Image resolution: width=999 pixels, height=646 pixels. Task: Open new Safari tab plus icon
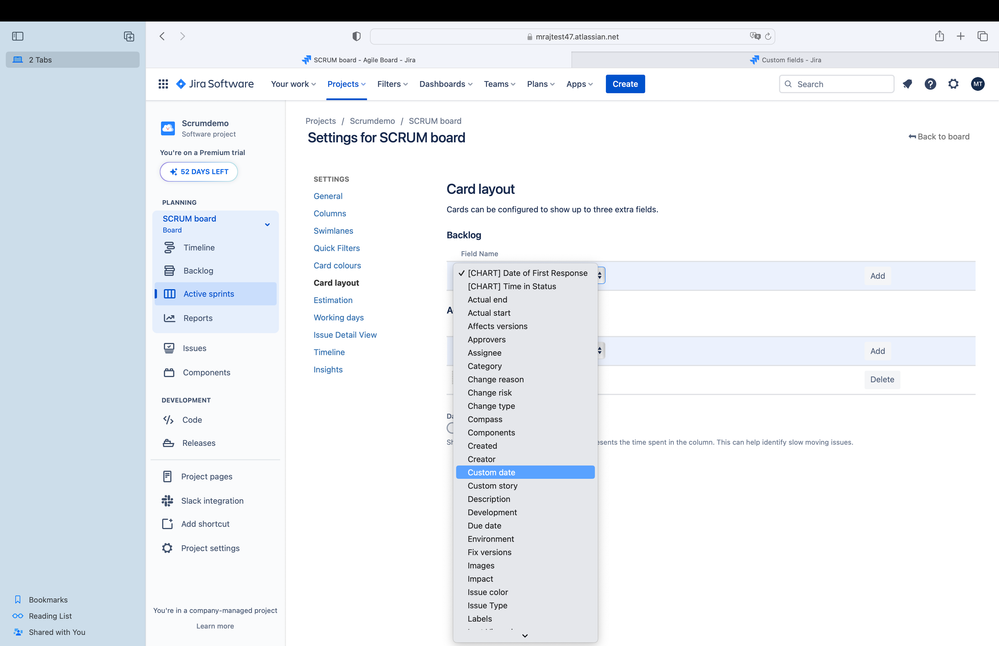click(960, 36)
